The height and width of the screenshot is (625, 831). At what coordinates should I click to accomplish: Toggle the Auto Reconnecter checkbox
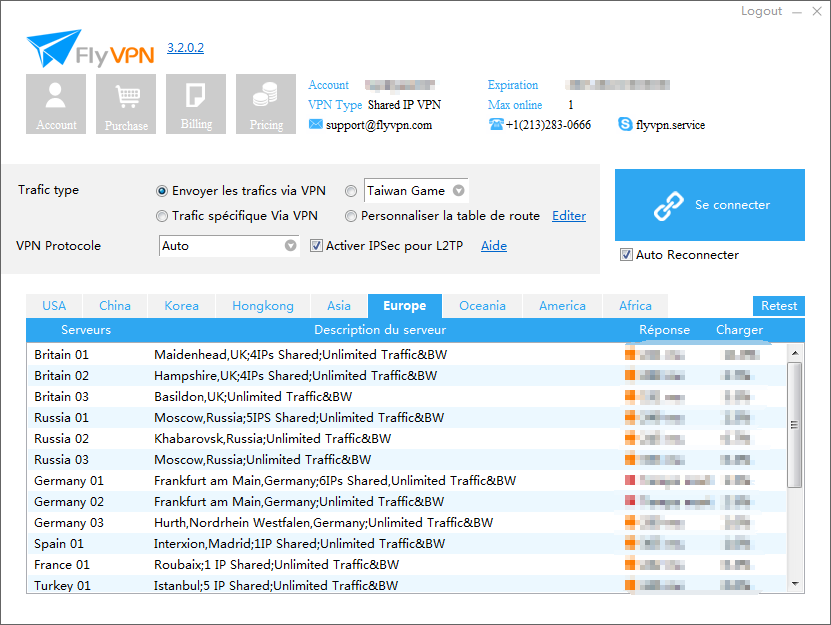tap(626, 254)
